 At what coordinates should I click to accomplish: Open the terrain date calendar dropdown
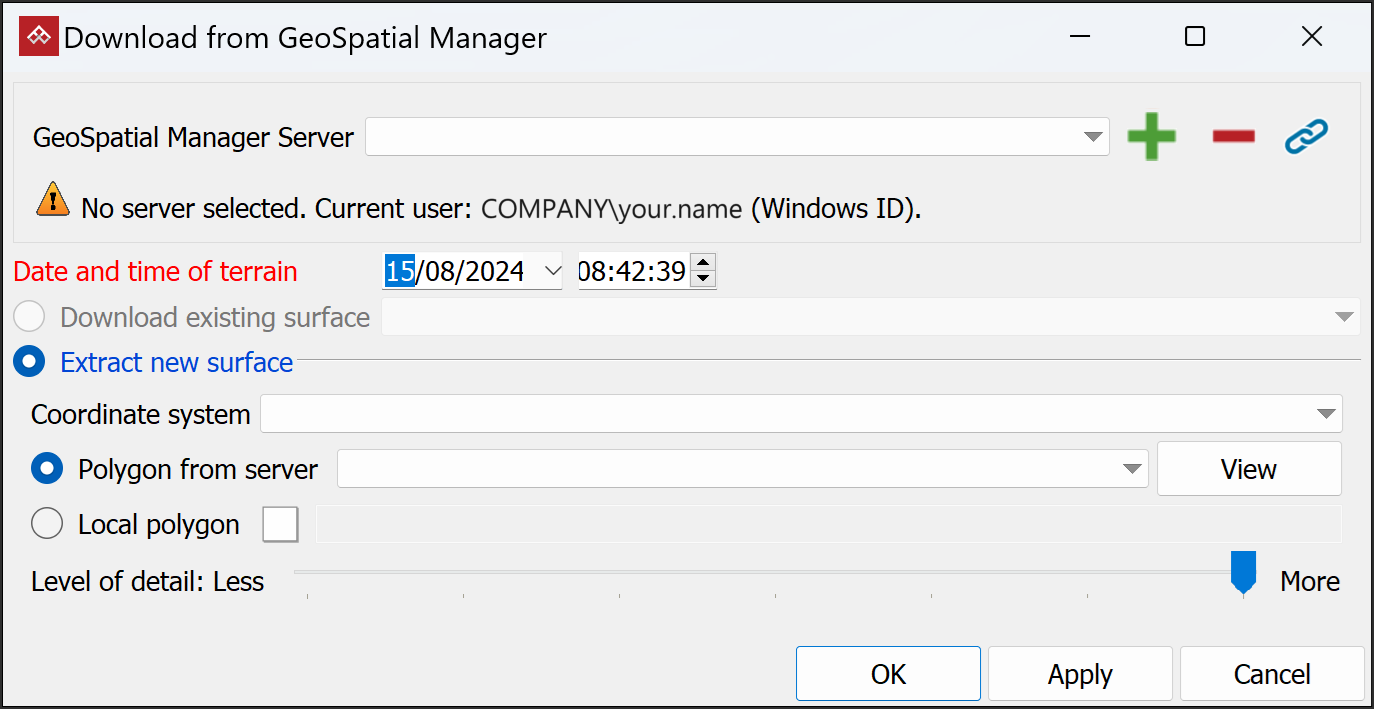551,271
